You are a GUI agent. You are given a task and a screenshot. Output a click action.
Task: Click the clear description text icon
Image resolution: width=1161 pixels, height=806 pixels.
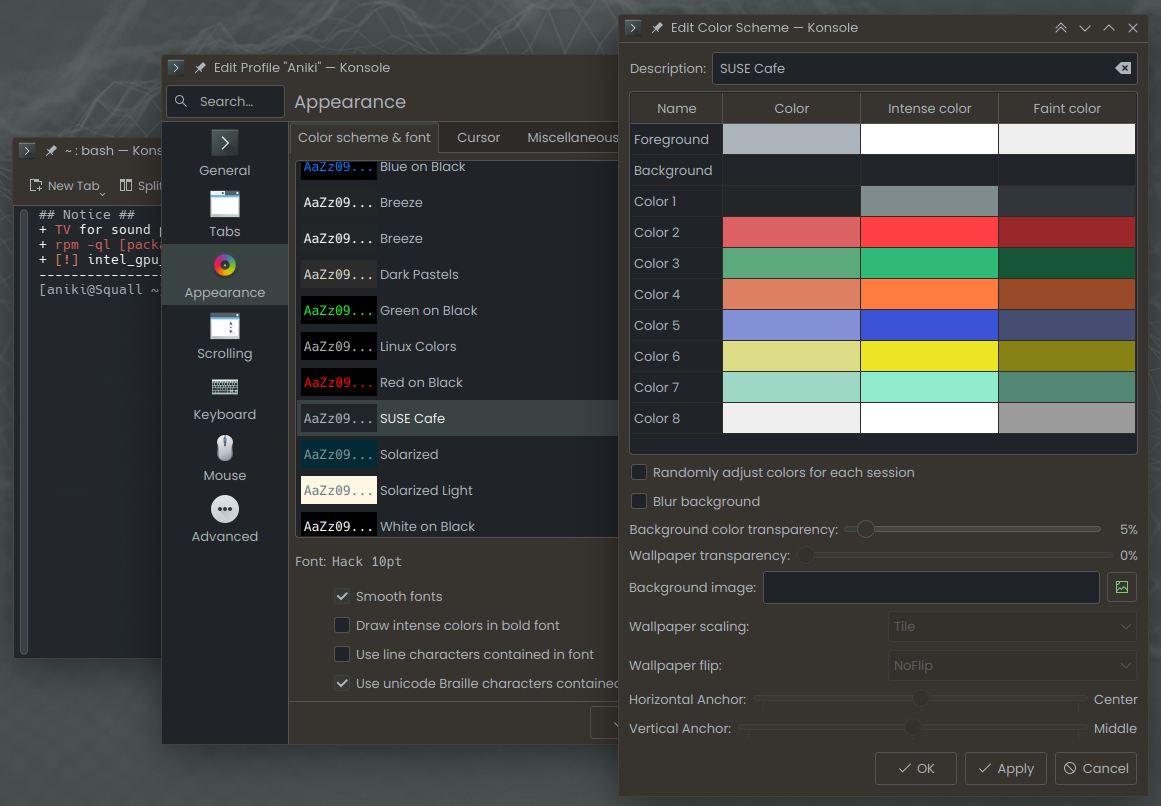[1122, 68]
